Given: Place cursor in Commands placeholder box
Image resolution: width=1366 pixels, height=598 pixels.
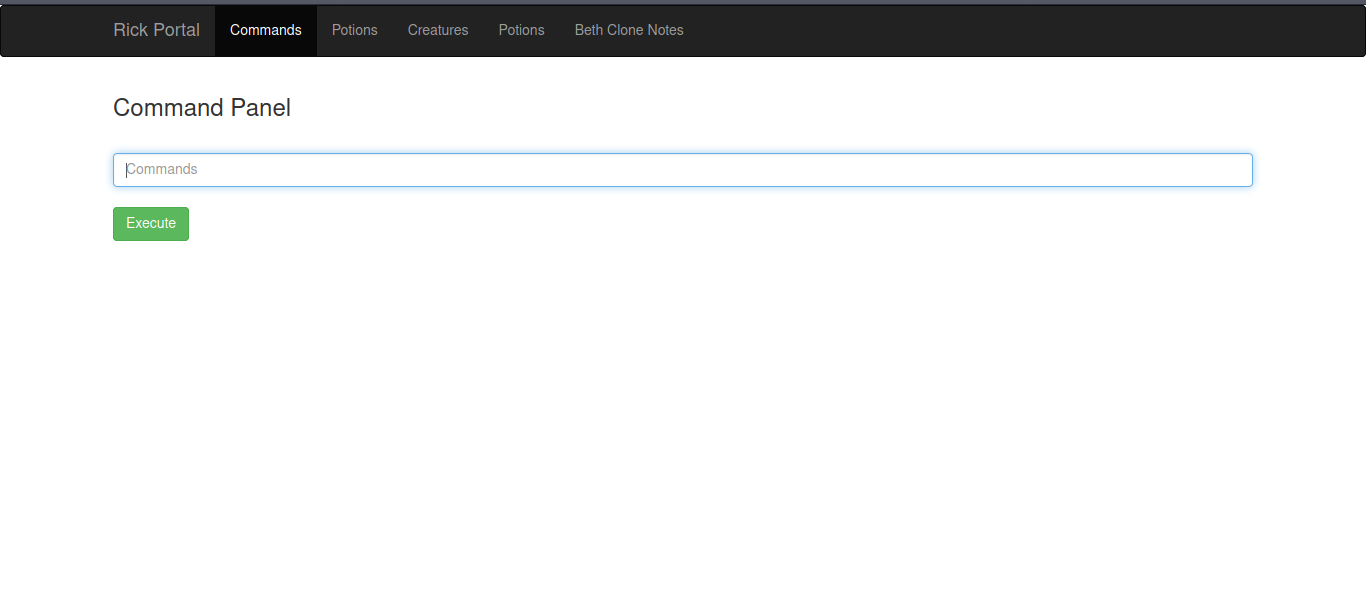Looking at the screenshot, I should click(x=682, y=170).
